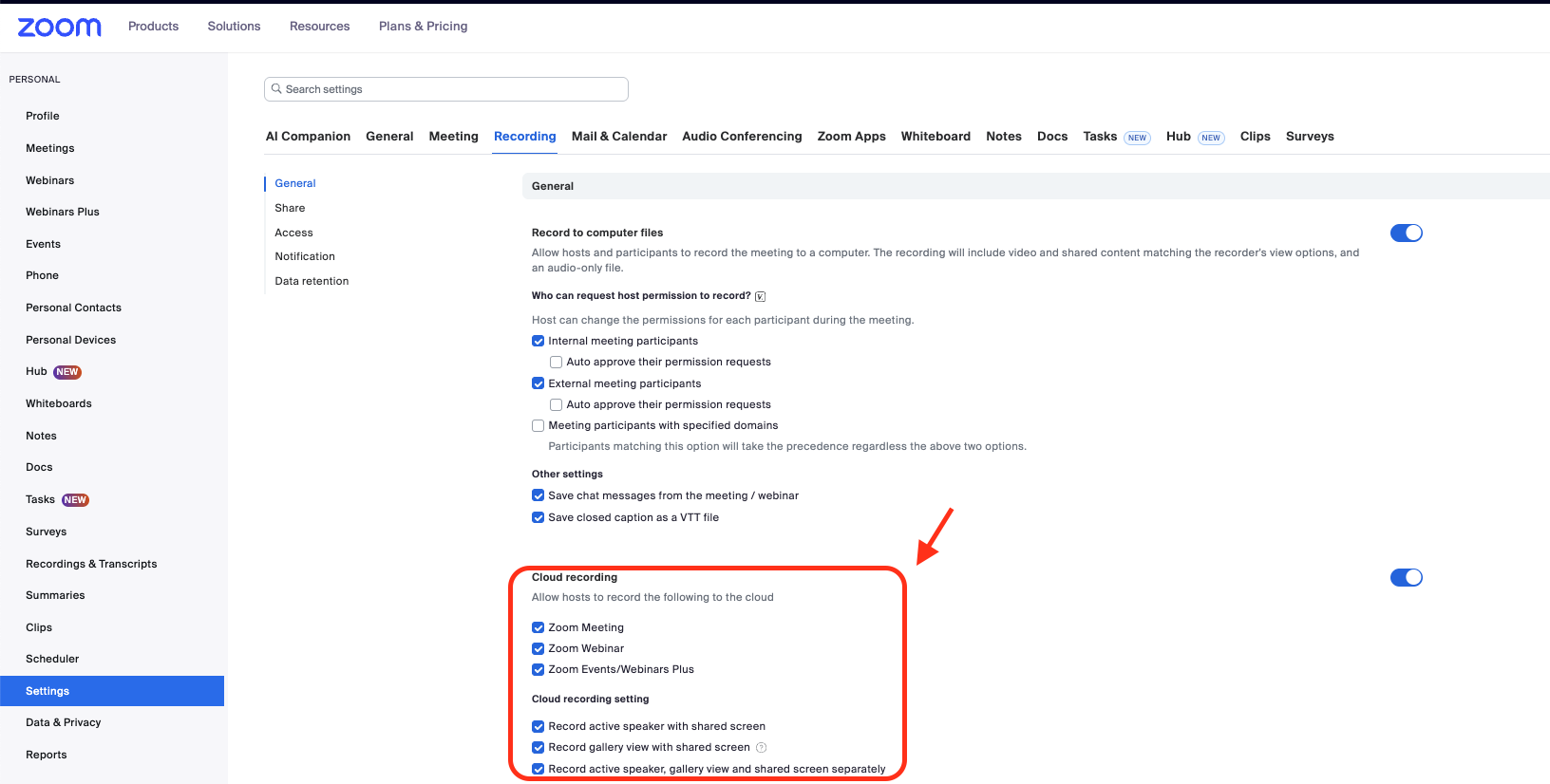
Task: Switch to the General settings tab
Action: [389, 137]
